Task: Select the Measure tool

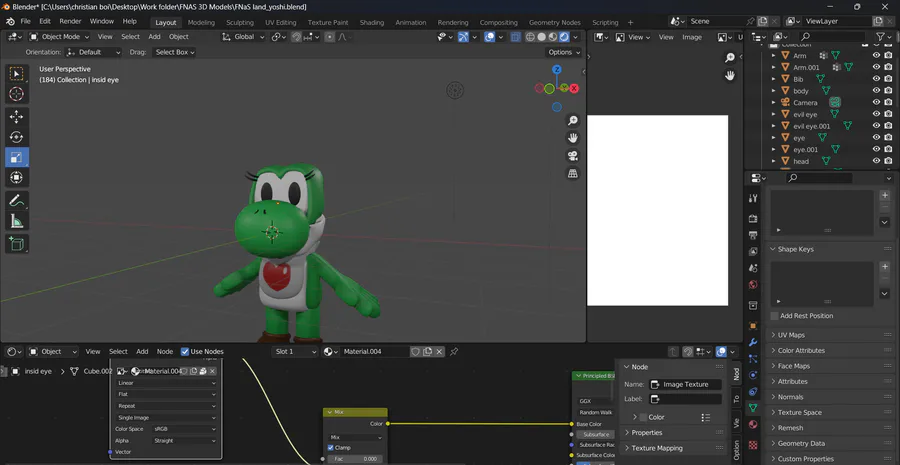Action: coord(17,222)
